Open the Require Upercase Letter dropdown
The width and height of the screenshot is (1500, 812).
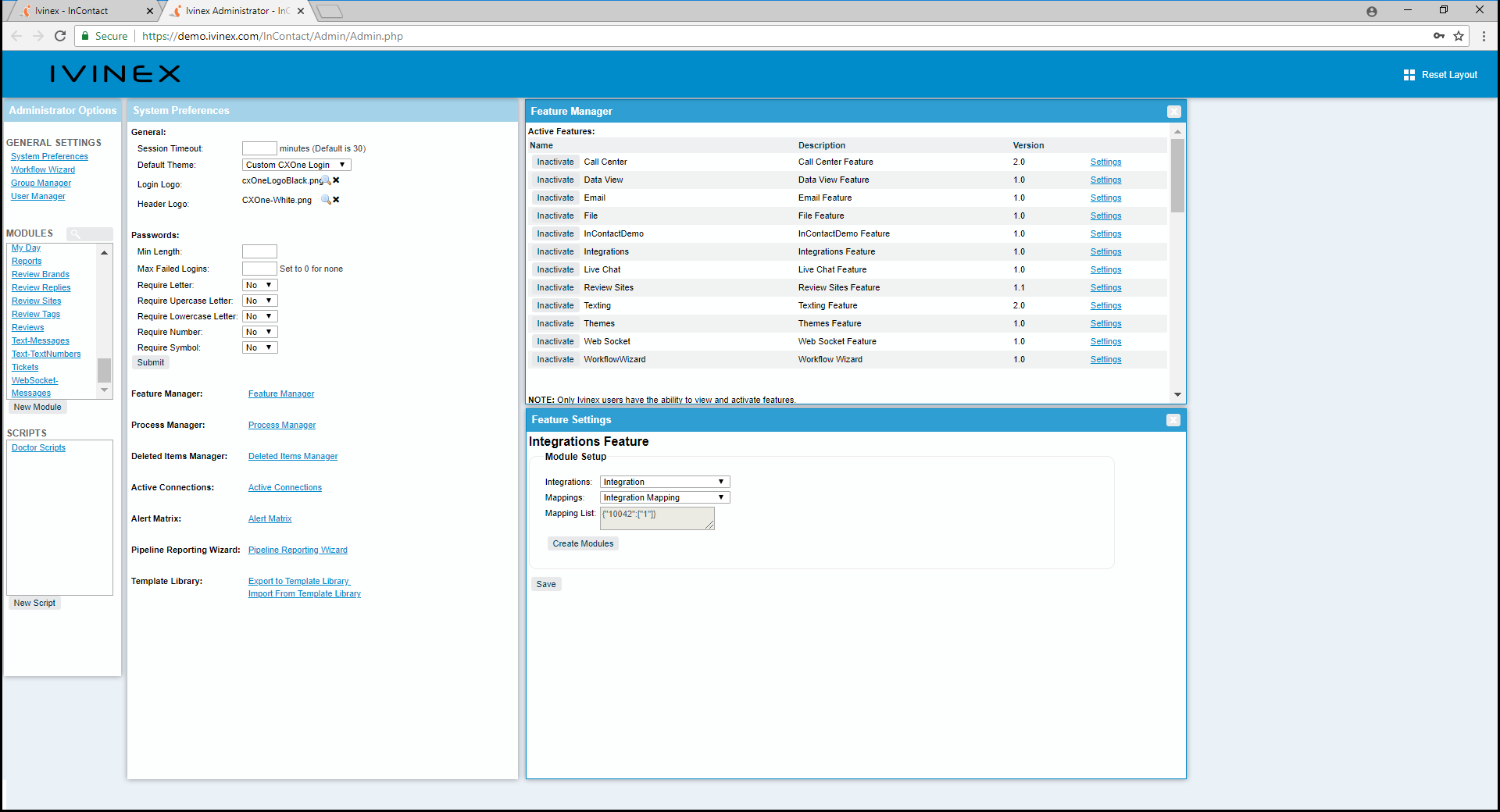tap(259, 301)
